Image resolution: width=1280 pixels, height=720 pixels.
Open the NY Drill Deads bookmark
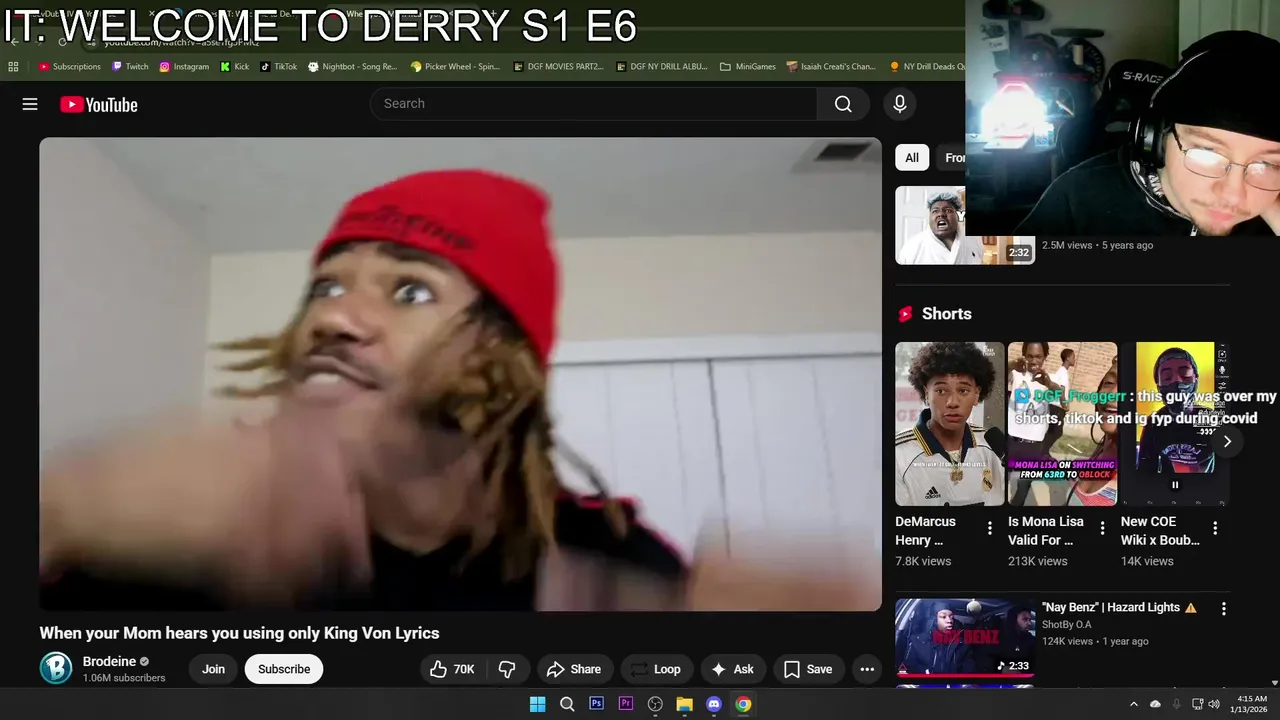click(x=927, y=67)
